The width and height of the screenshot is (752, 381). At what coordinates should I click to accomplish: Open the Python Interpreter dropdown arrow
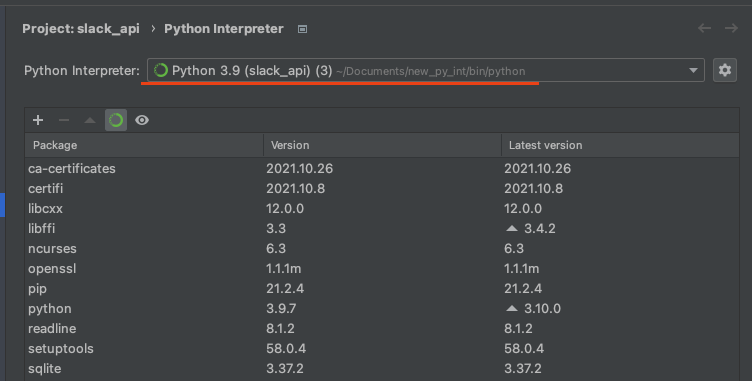[693, 71]
